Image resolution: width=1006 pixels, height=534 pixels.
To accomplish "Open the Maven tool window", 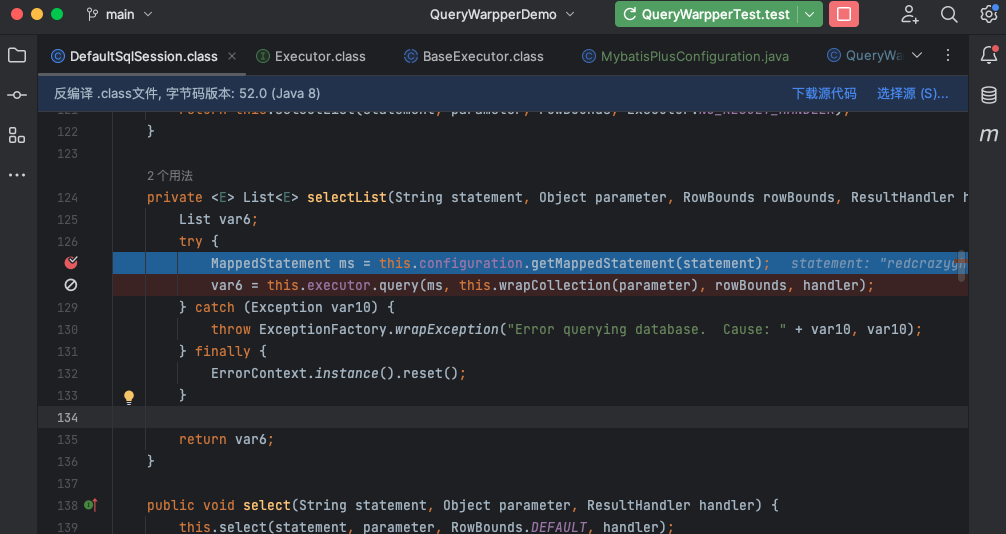I will (x=988, y=135).
